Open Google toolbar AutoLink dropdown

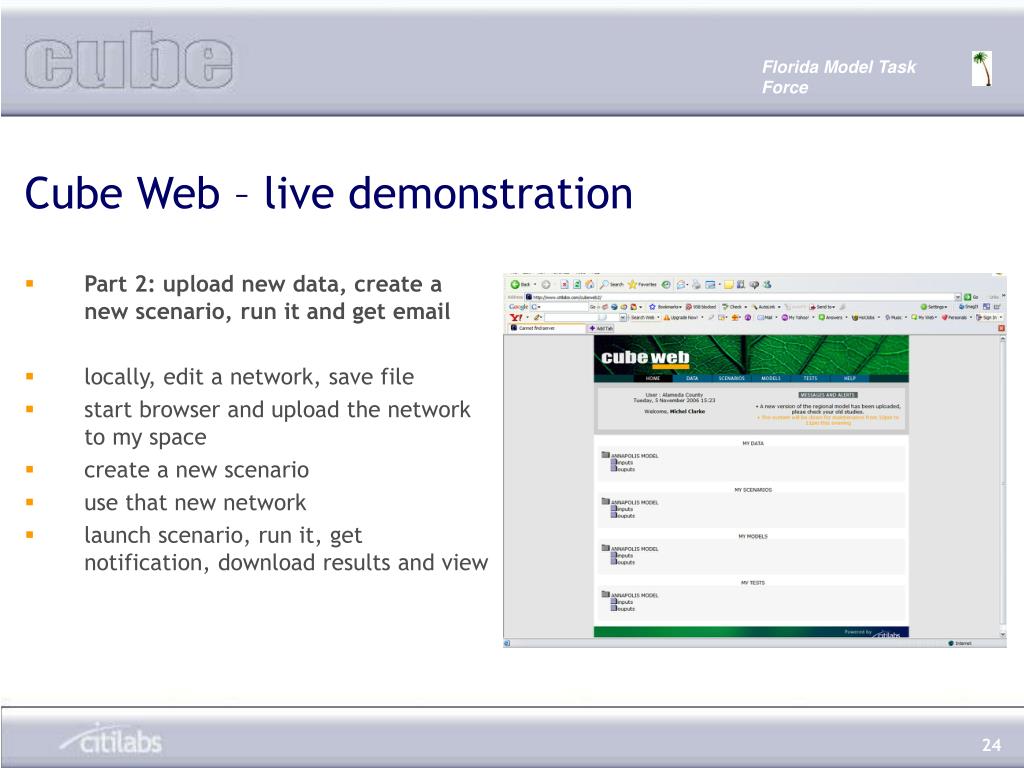(766, 307)
